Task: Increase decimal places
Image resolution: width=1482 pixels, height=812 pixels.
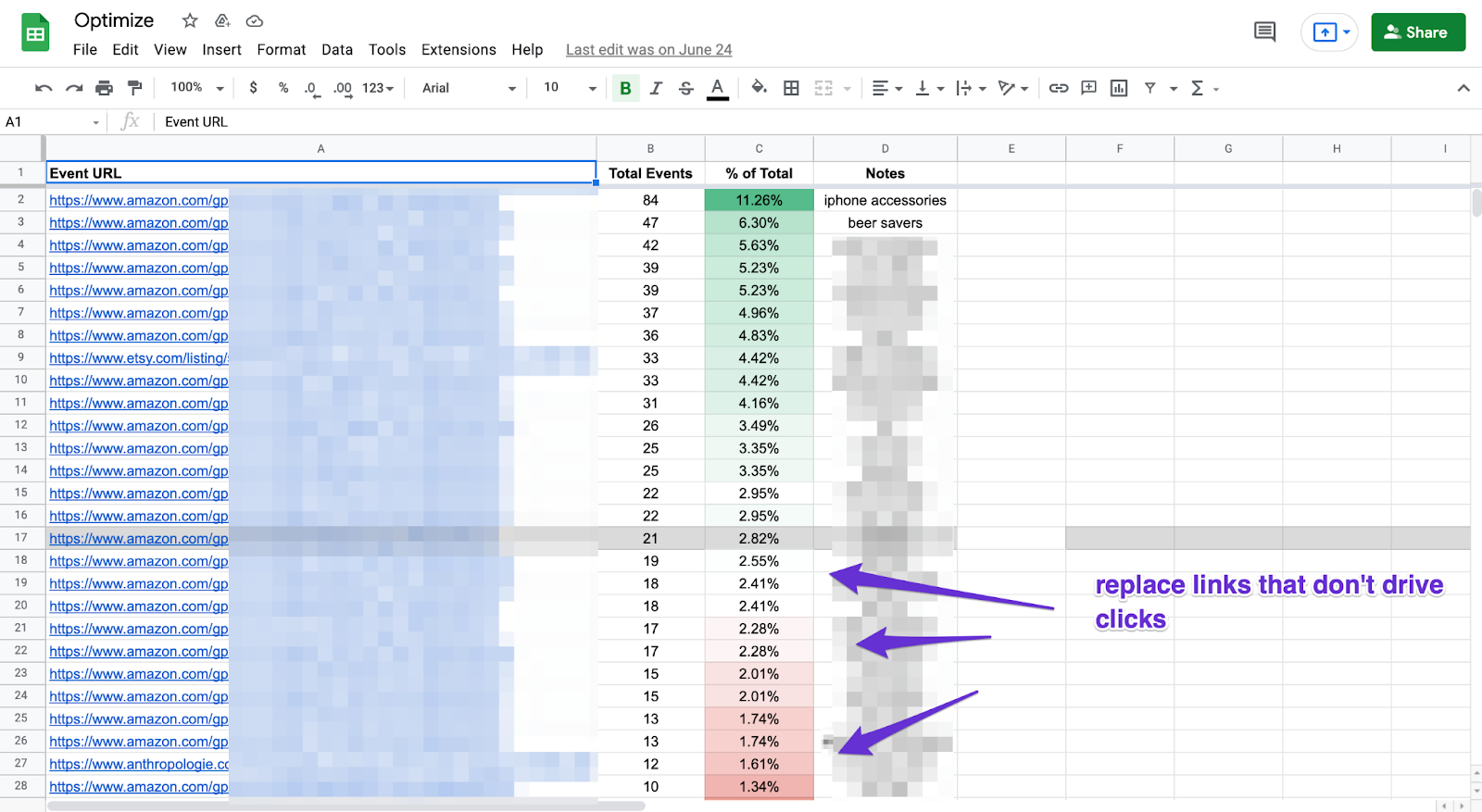Action: click(343, 89)
